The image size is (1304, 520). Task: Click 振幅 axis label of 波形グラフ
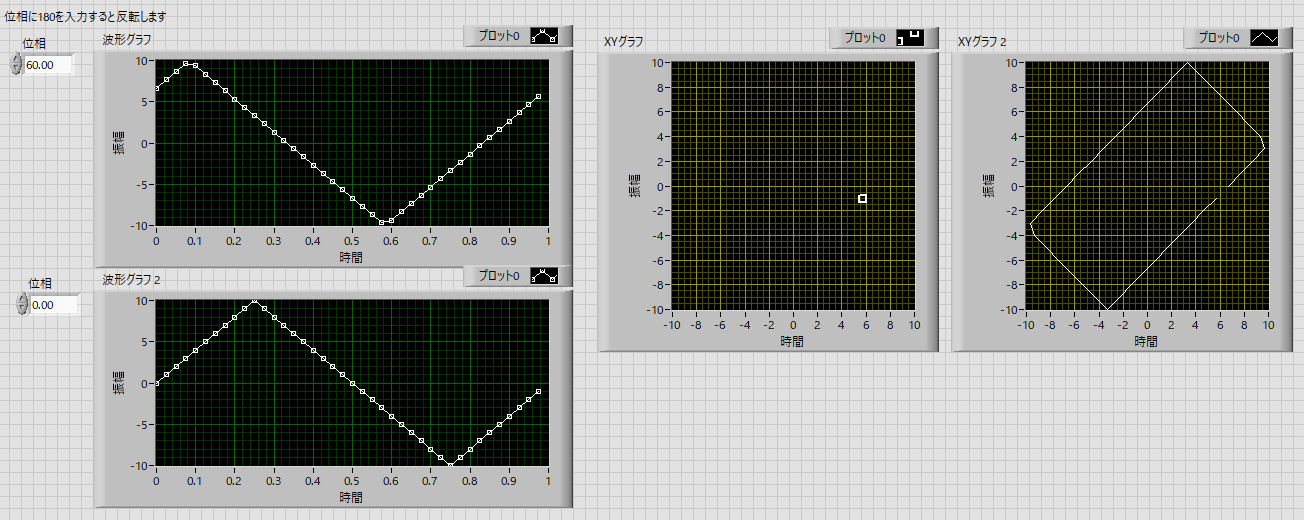coord(118,143)
